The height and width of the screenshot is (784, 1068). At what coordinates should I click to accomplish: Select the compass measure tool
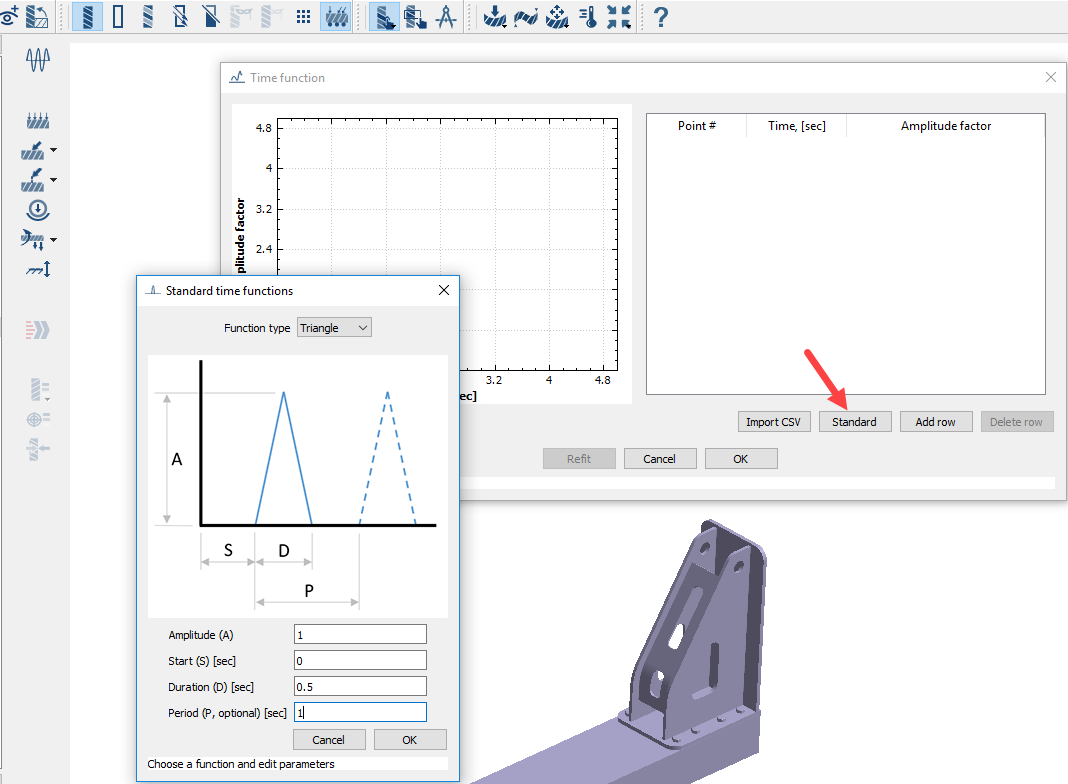point(446,17)
